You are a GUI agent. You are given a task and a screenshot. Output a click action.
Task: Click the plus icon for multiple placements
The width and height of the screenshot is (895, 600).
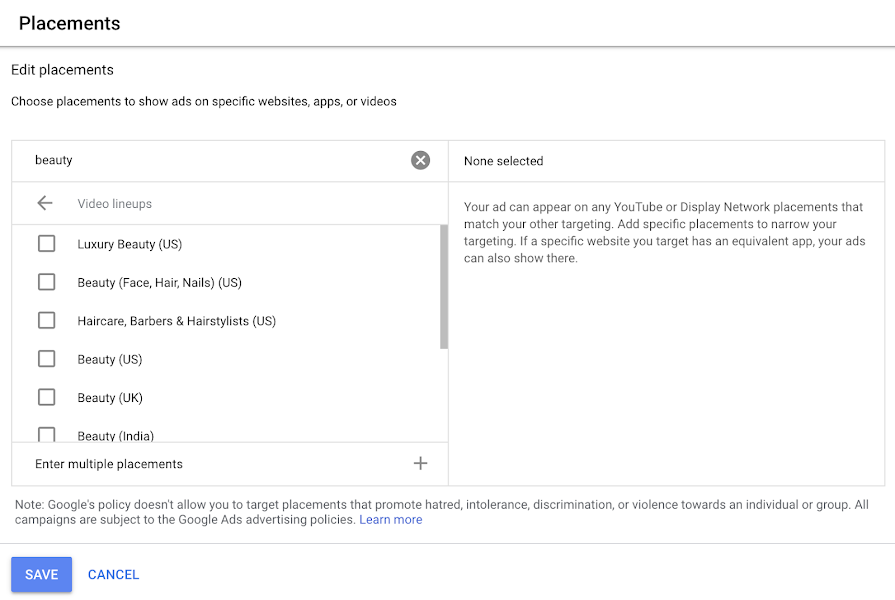[x=421, y=463]
